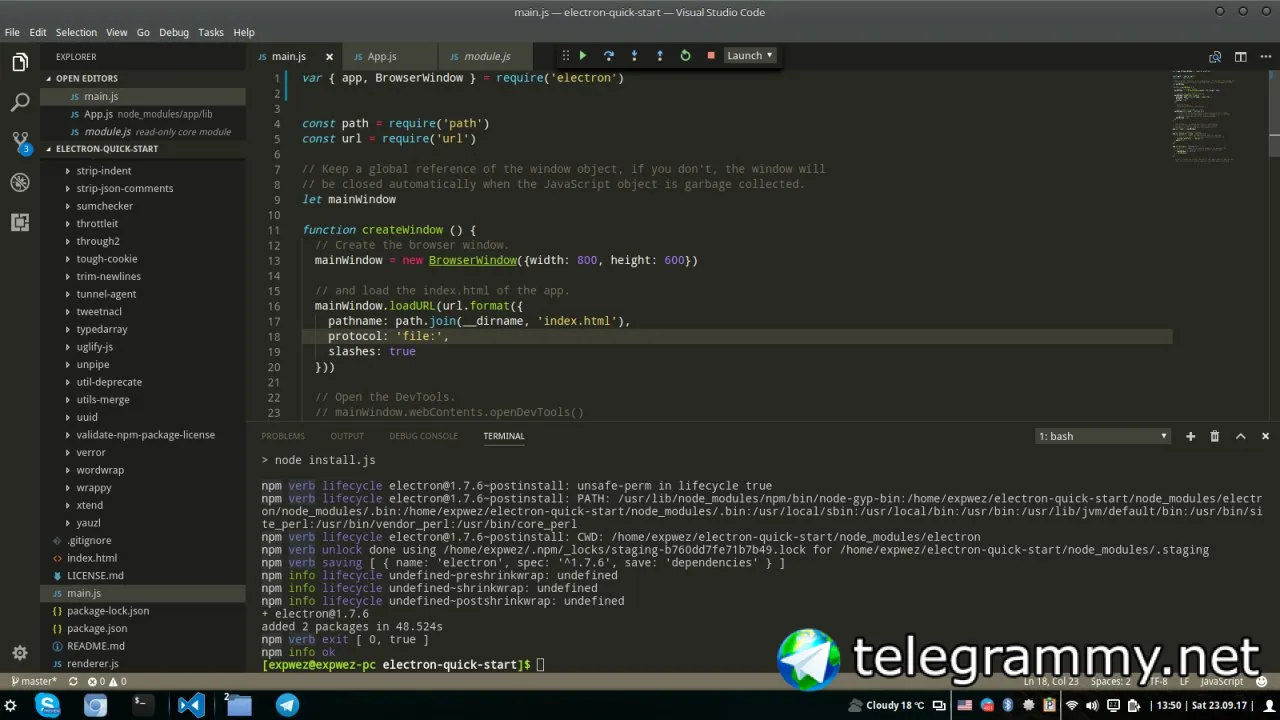Split the editor
This screenshot has width=1280, height=720.
click(x=1240, y=57)
